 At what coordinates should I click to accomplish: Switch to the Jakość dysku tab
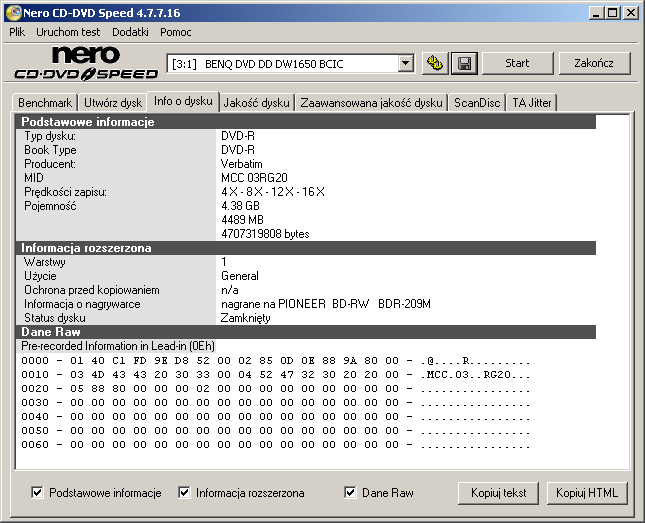pyautogui.click(x=256, y=102)
